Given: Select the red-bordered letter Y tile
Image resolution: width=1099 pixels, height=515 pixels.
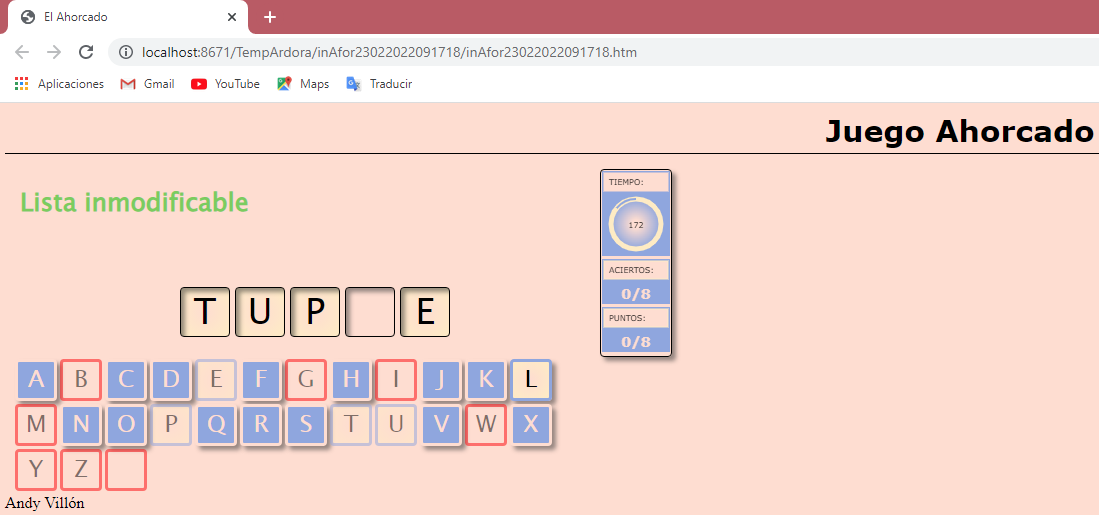Looking at the screenshot, I should coord(36,469).
